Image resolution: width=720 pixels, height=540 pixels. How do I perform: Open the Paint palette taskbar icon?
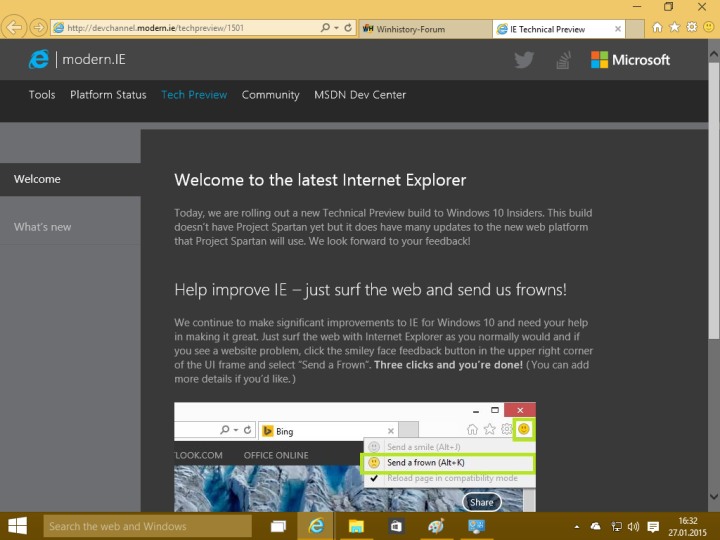tap(436, 526)
